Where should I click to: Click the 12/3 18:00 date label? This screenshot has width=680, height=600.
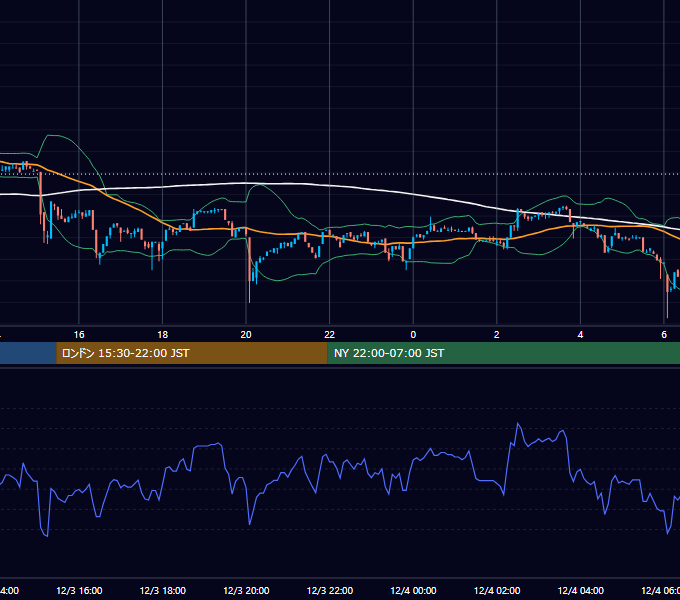[x=163, y=590]
